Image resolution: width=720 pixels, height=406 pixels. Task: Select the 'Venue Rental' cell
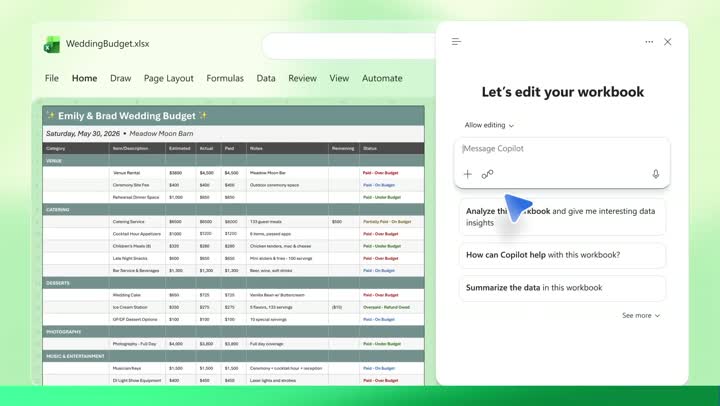pos(137,173)
